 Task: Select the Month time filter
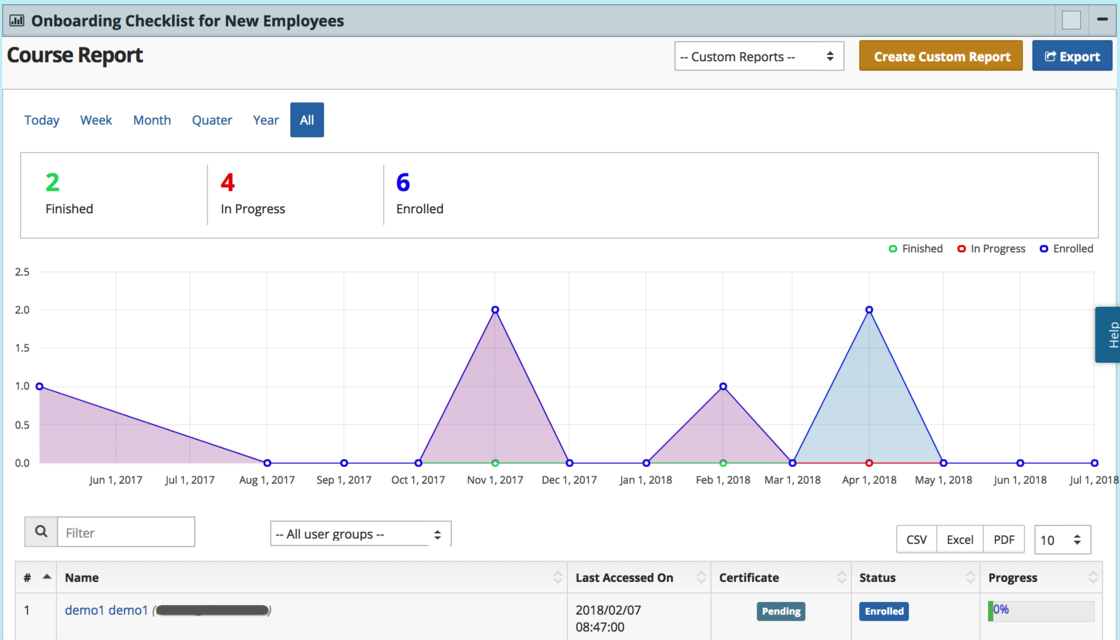pyautogui.click(x=151, y=120)
